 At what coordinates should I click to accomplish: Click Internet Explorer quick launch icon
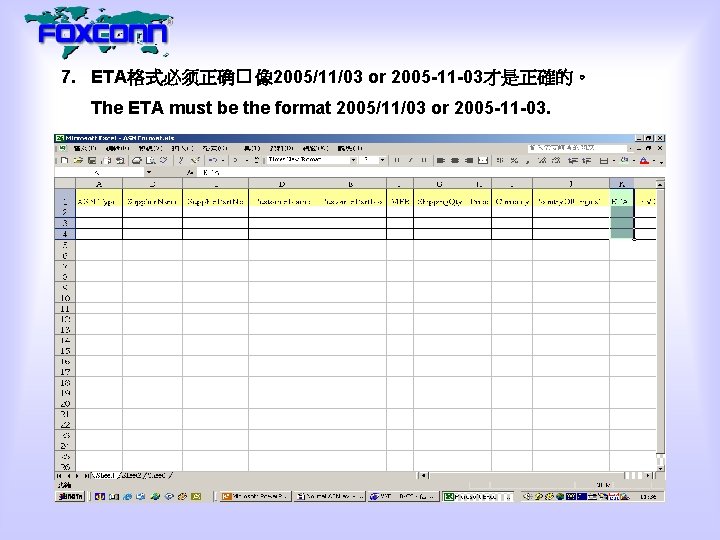click(x=128, y=496)
